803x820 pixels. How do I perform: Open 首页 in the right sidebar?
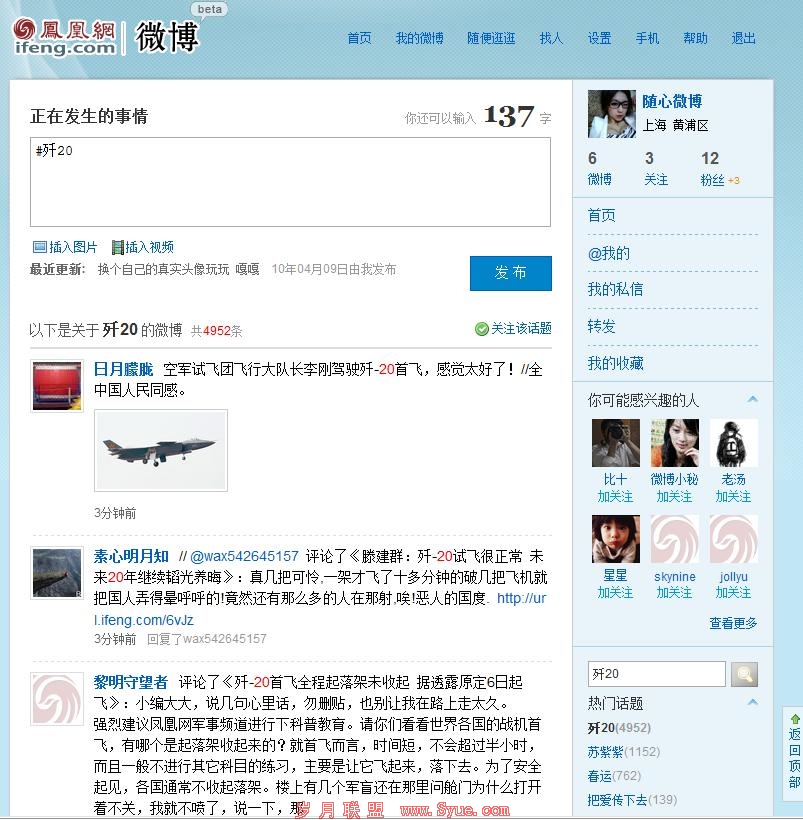click(x=602, y=215)
